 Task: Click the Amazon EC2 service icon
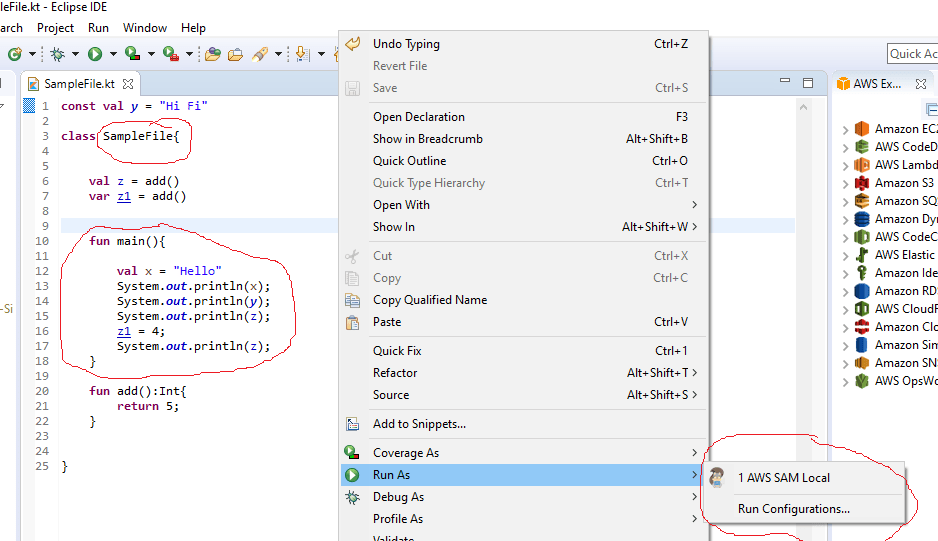pos(861,129)
